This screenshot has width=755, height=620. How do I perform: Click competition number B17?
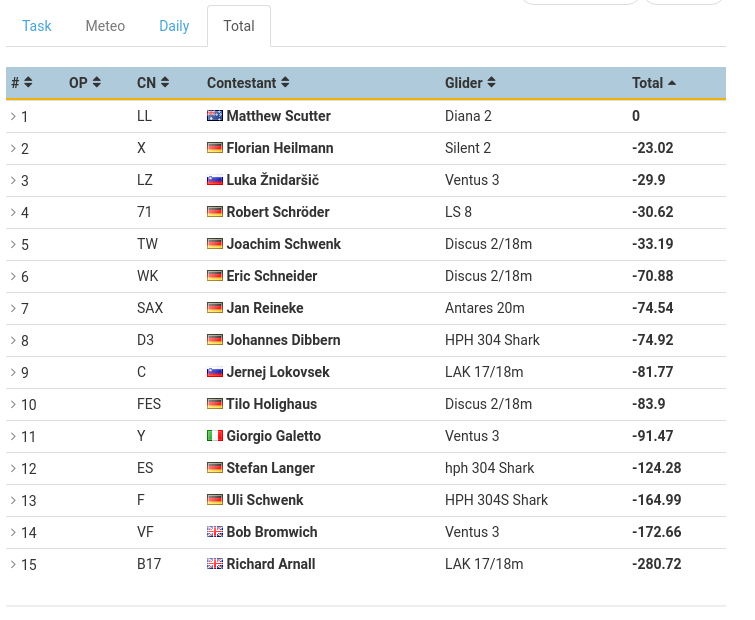click(x=149, y=564)
